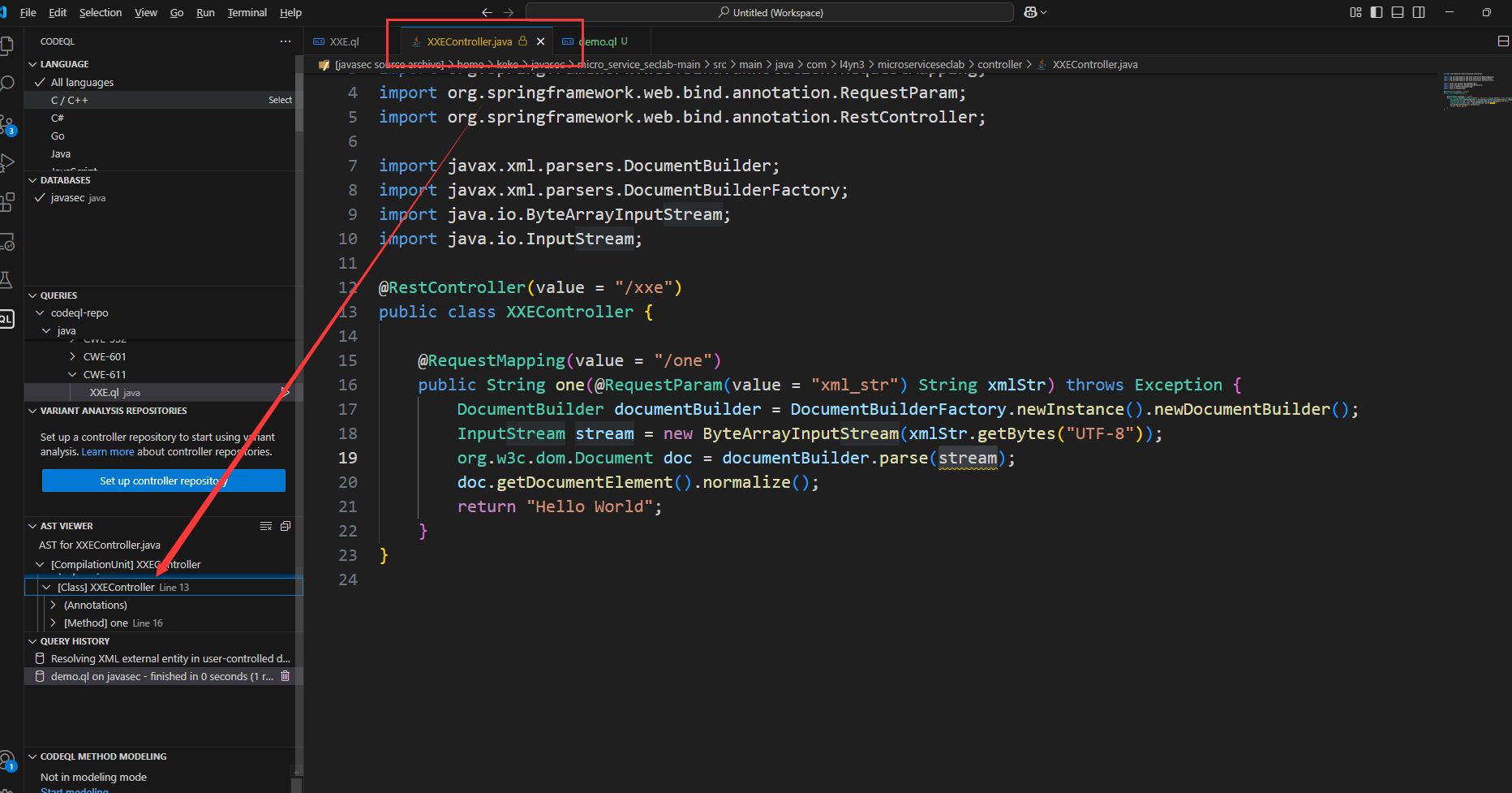Open the Accounts menu in activity bar
The height and width of the screenshot is (793, 1512).
pos(6,761)
